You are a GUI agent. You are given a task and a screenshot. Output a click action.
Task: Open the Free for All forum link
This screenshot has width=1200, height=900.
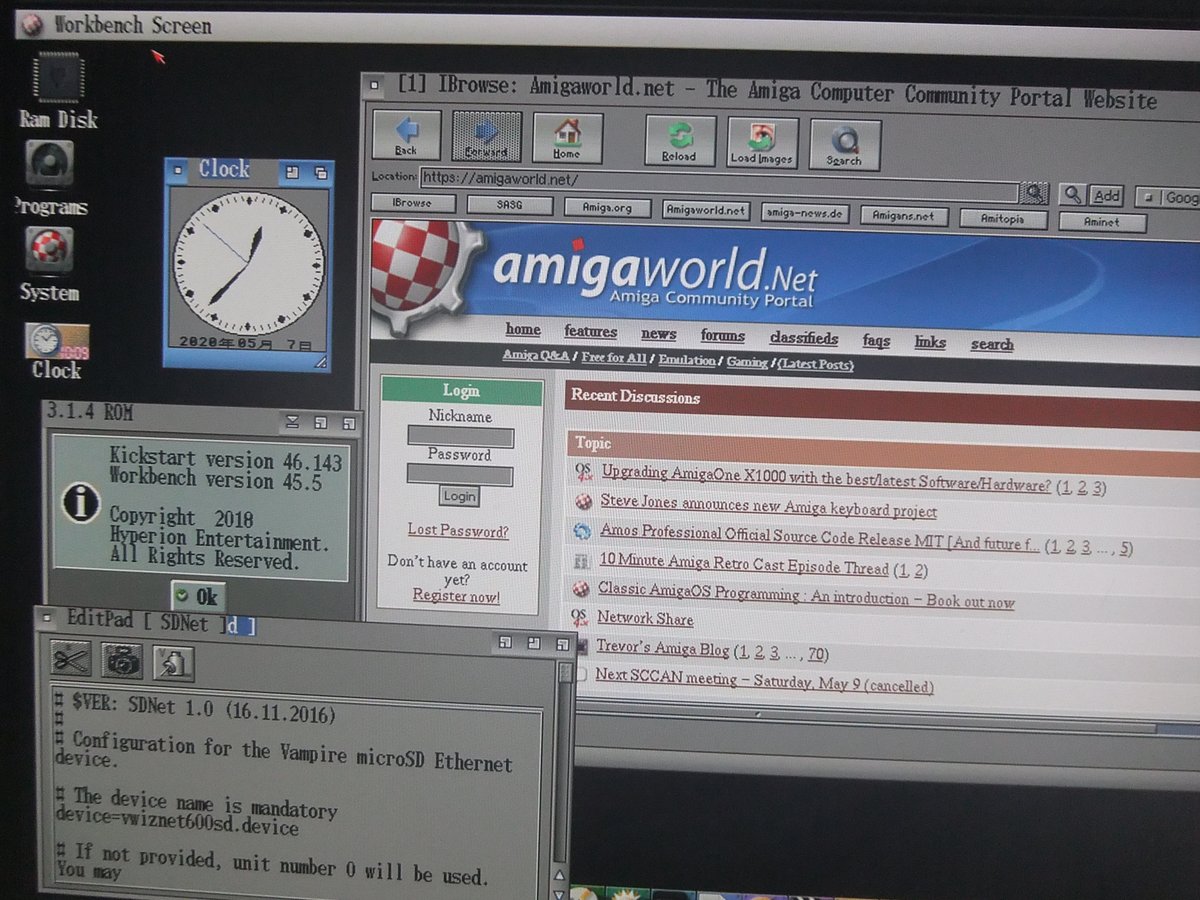(614, 357)
